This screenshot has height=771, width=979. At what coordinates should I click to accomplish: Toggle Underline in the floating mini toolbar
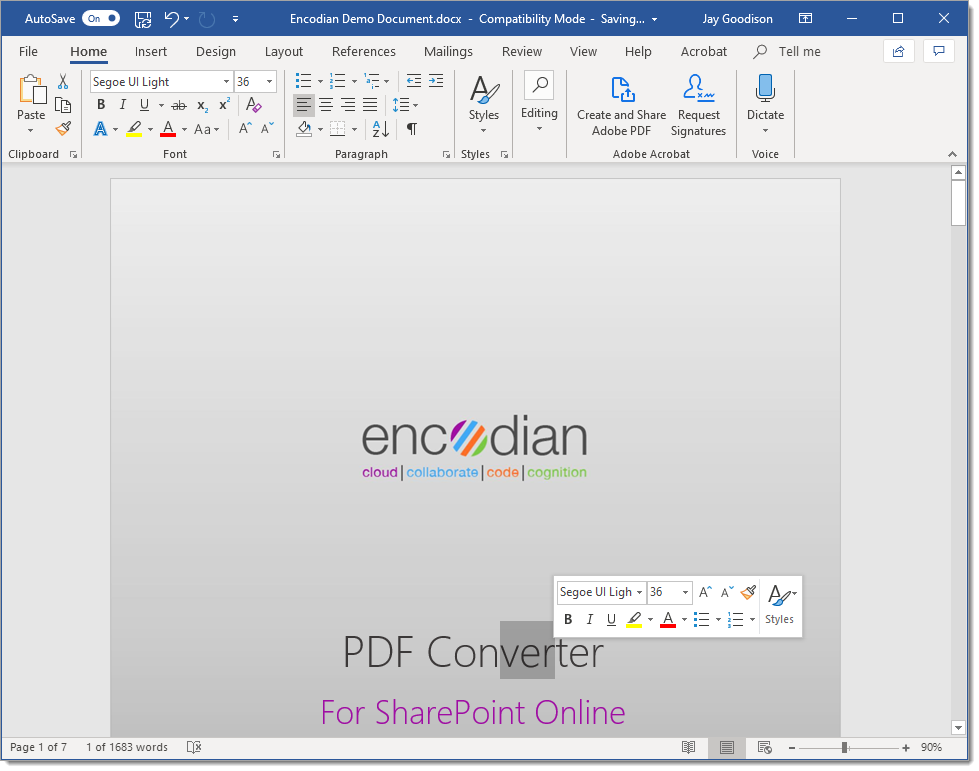click(611, 619)
